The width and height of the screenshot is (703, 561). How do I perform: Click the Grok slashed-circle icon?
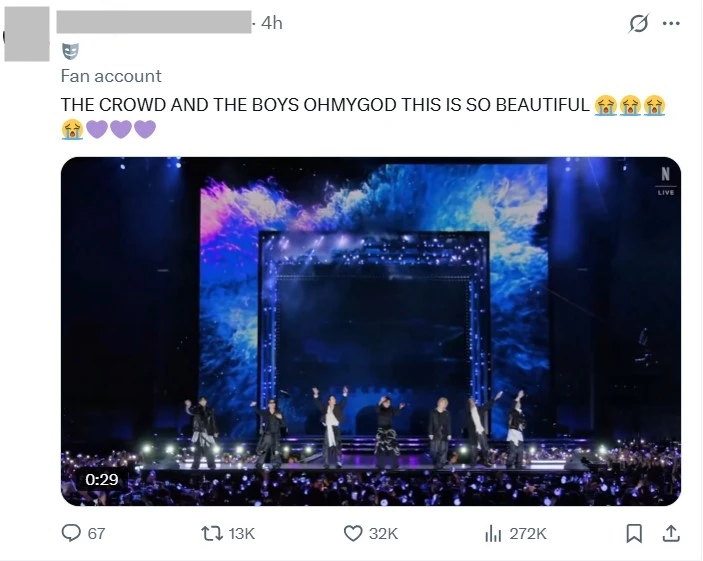(x=638, y=24)
